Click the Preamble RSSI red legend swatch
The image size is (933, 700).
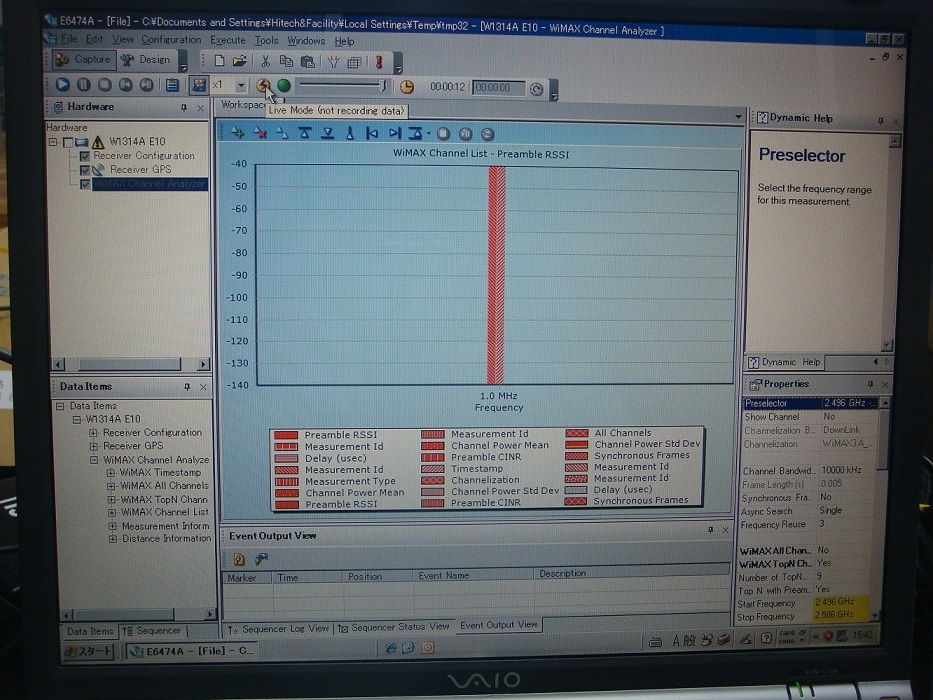pos(286,435)
